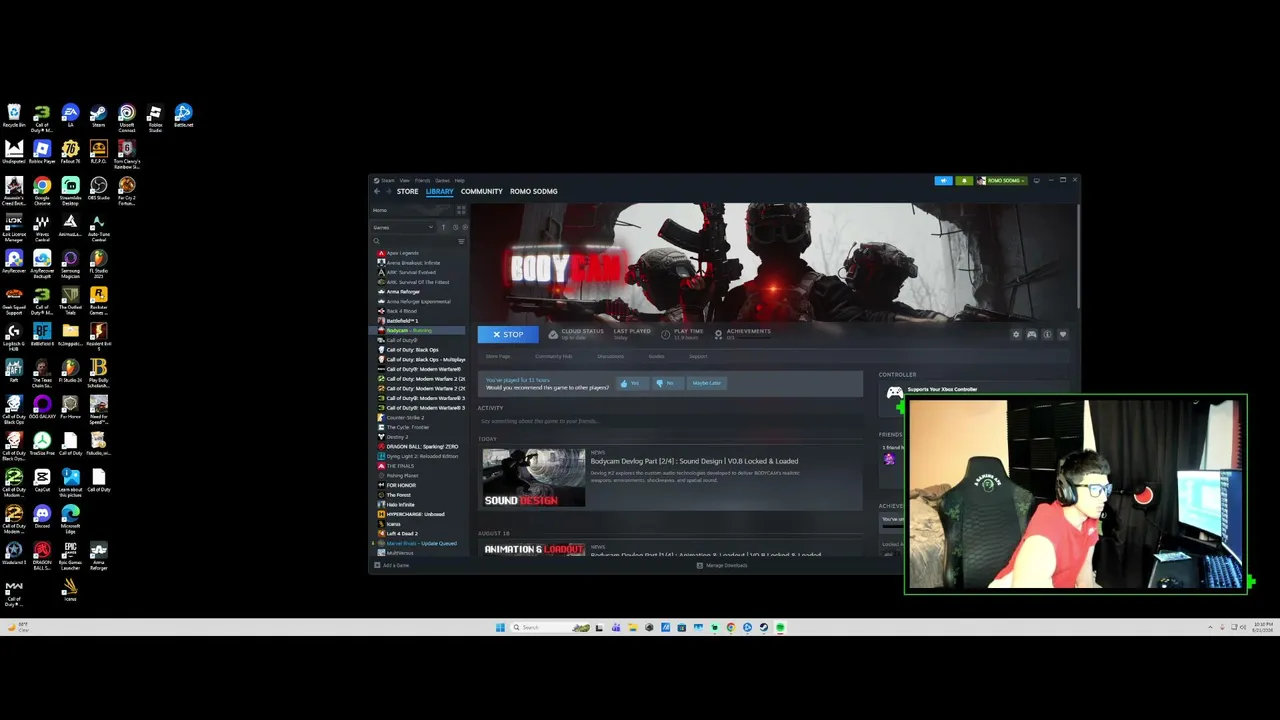
Task: Add Bodycam to favorites heart icon
Action: [1062, 334]
